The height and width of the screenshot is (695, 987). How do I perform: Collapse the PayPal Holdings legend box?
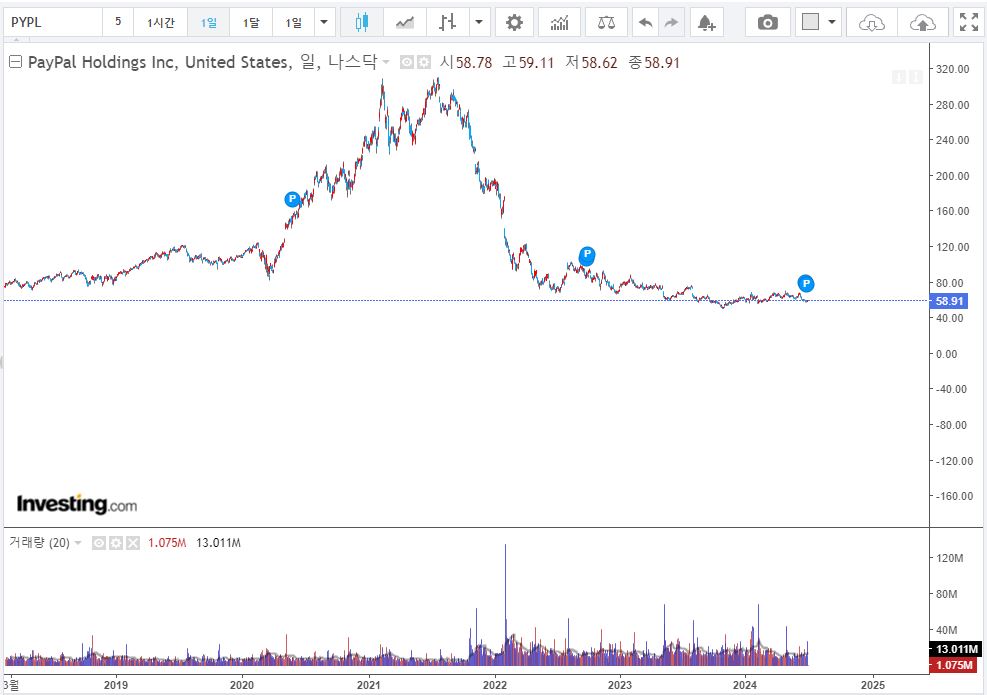[x=16, y=62]
